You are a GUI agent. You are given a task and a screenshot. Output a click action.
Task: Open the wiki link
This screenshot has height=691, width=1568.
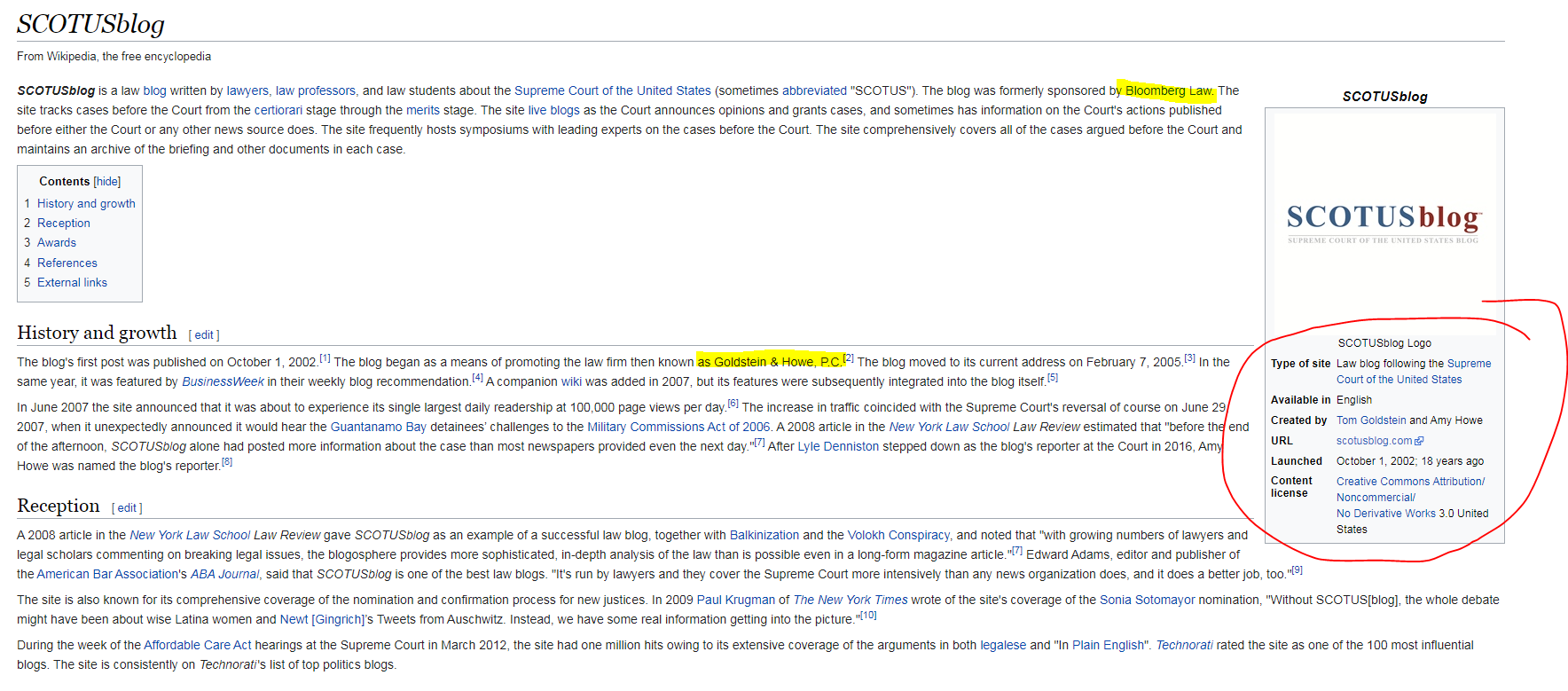[x=571, y=381]
